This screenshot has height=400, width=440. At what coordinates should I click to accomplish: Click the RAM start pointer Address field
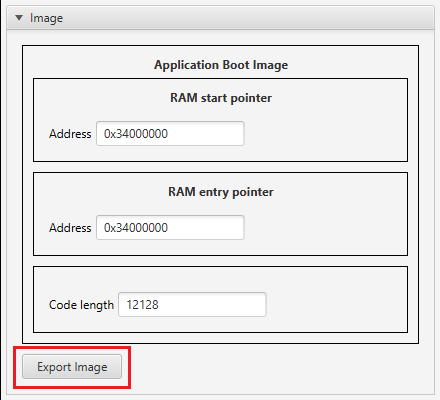(x=170, y=134)
